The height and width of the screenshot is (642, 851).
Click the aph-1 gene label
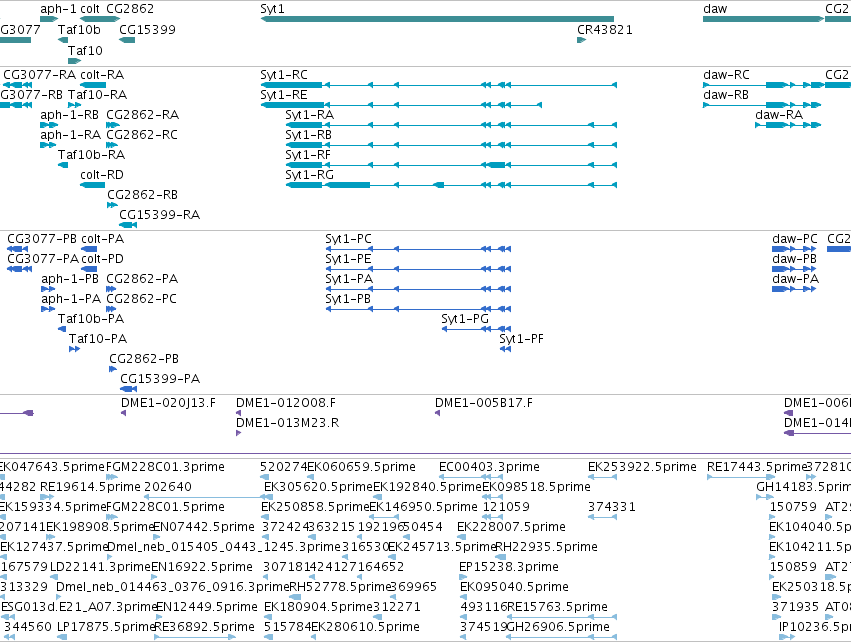pyautogui.click(x=58, y=9)
